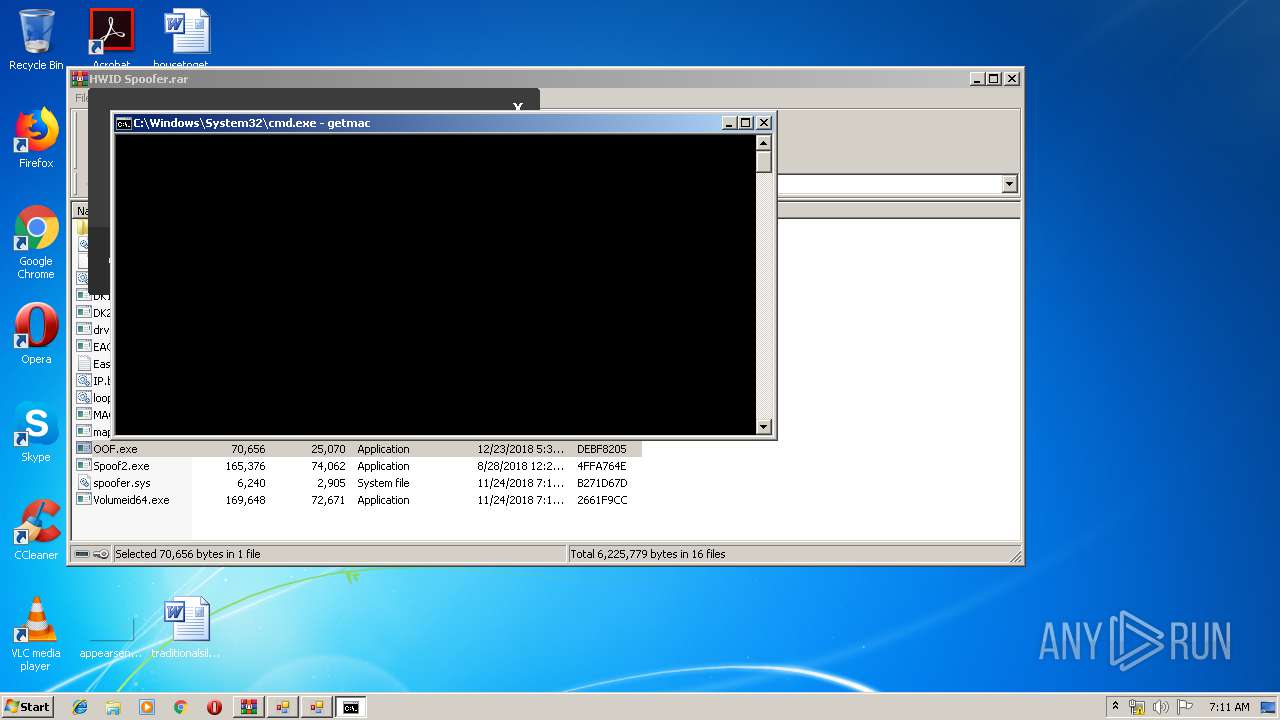Select the OOF.exe file row
Screen dimensions: 1280x720
coord(359,449)
